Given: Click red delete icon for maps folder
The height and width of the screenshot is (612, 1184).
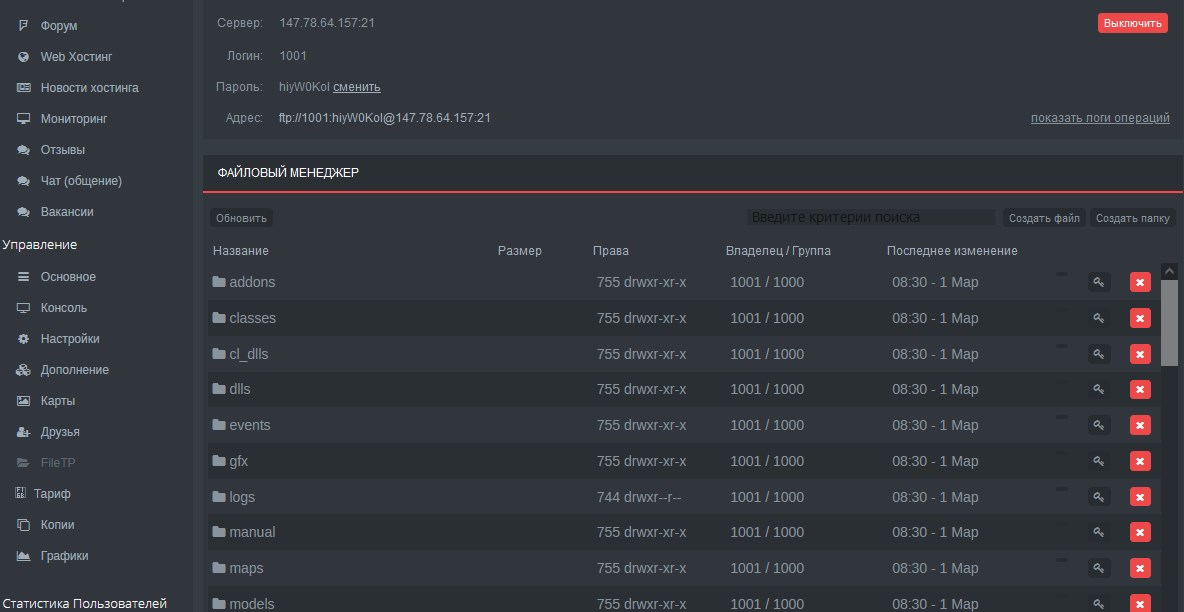Looking at the screenshot, I should coord(1140,568).
